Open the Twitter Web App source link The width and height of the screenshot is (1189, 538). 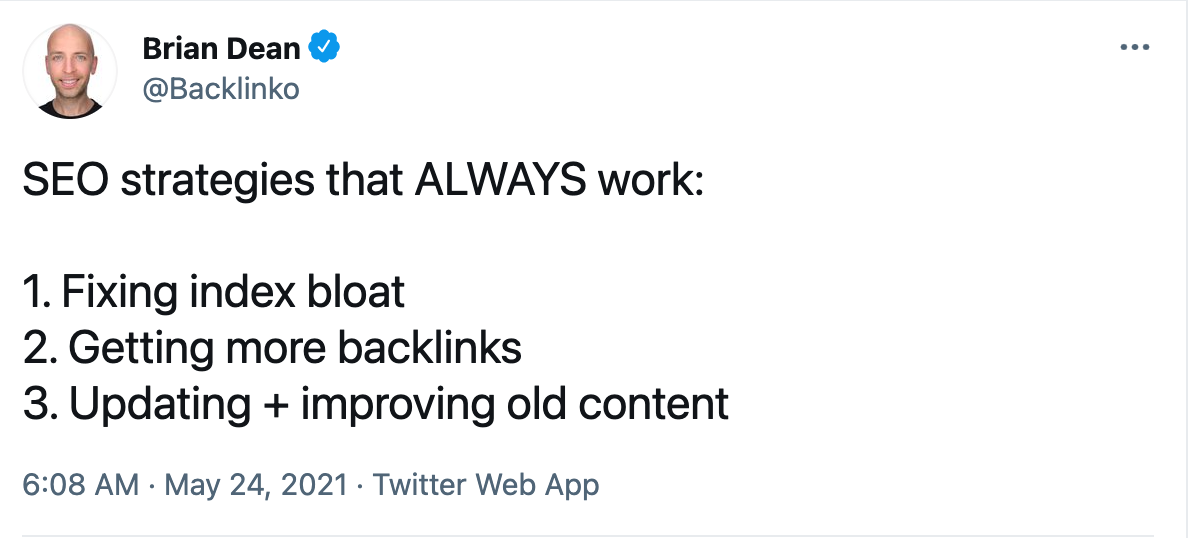point(486,486)
